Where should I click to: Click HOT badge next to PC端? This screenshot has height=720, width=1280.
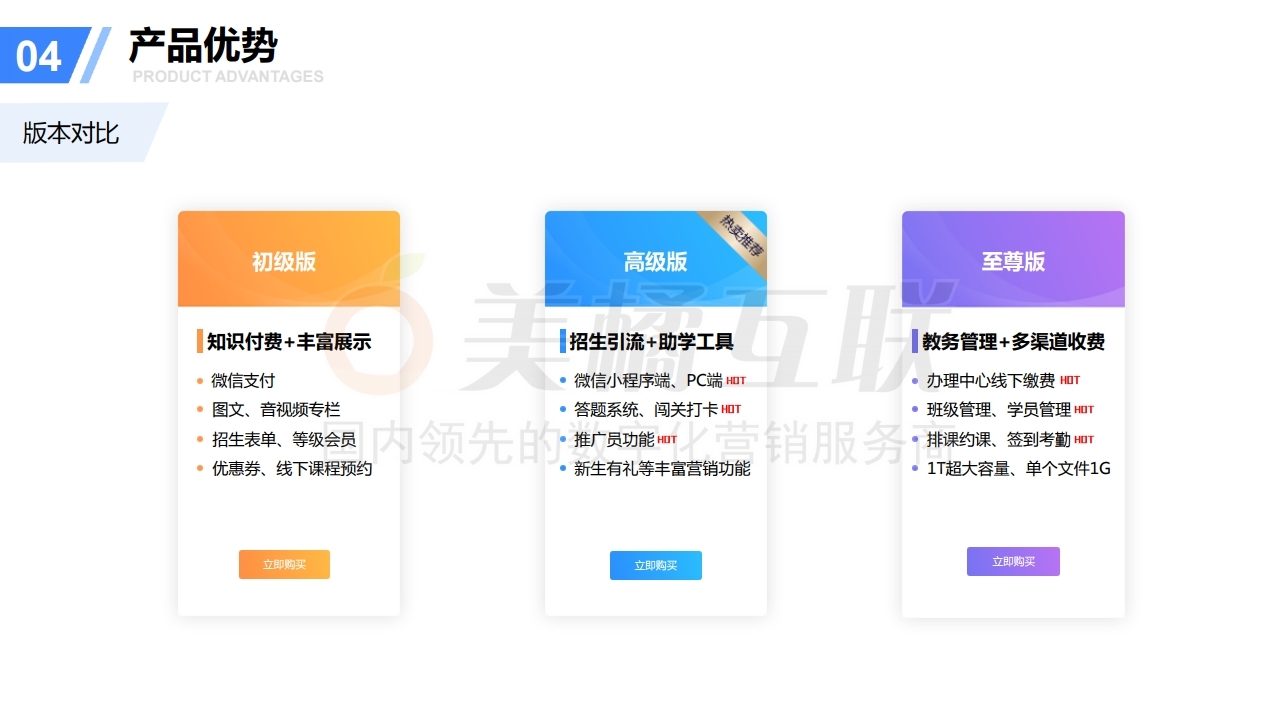click(736, 381)
